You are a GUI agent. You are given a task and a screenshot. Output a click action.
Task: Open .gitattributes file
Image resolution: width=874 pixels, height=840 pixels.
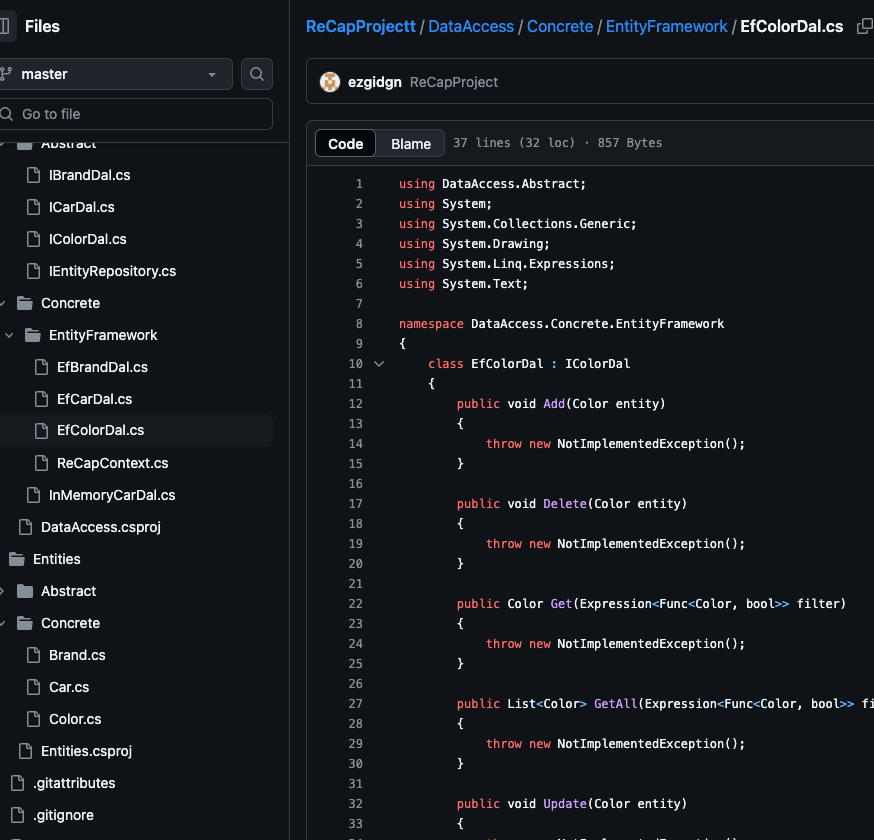74,783
